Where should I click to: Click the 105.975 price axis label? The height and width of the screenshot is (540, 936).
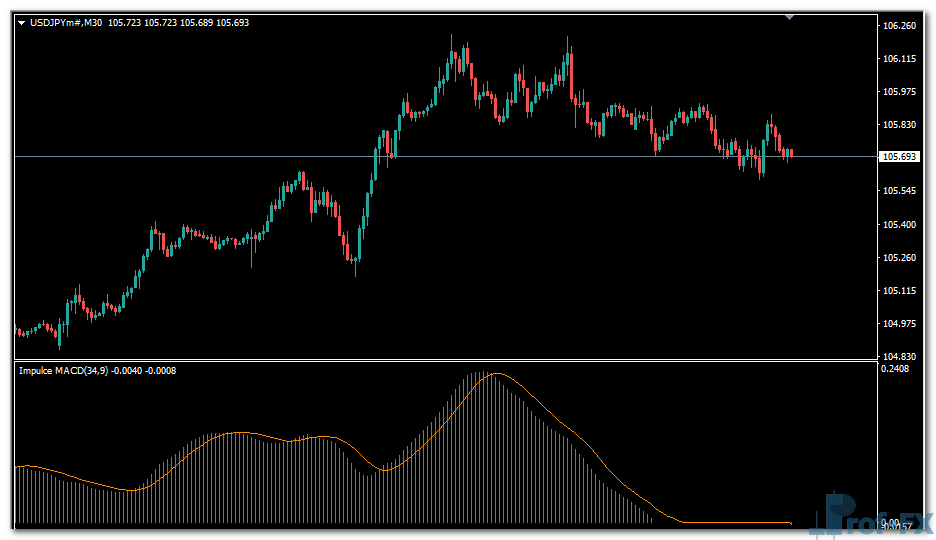pyautogui.click(x=899, y=92)
